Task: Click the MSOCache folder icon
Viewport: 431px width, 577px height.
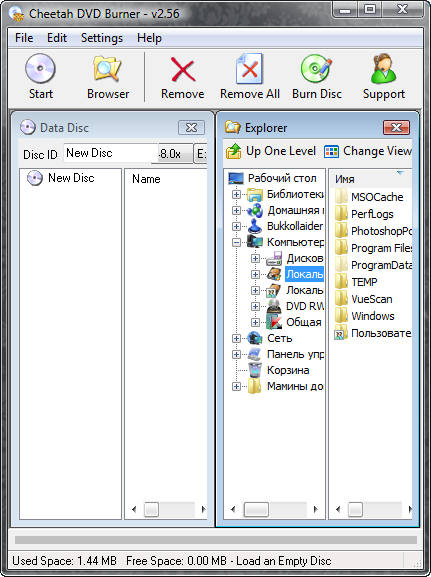Action: (x=341, y=197)
